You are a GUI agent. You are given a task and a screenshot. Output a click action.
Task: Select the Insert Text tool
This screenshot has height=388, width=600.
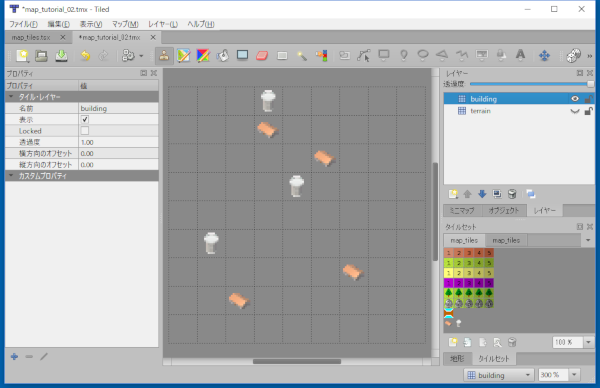520,56
